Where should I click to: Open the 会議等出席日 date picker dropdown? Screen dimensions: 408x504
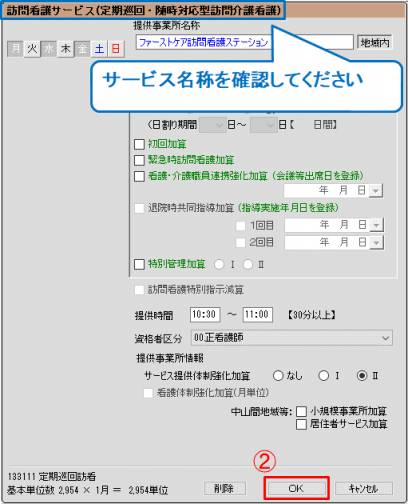click(x=376, y=191)
